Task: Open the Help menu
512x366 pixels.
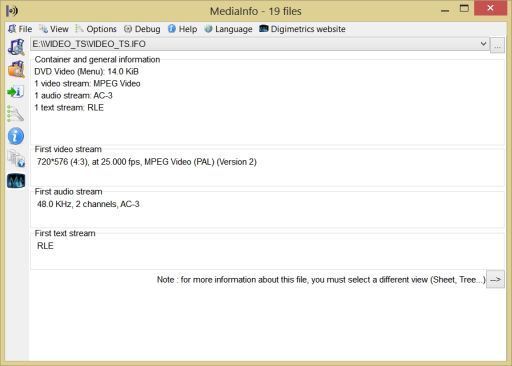Action: pyautogui.click(x=182, y=29)
